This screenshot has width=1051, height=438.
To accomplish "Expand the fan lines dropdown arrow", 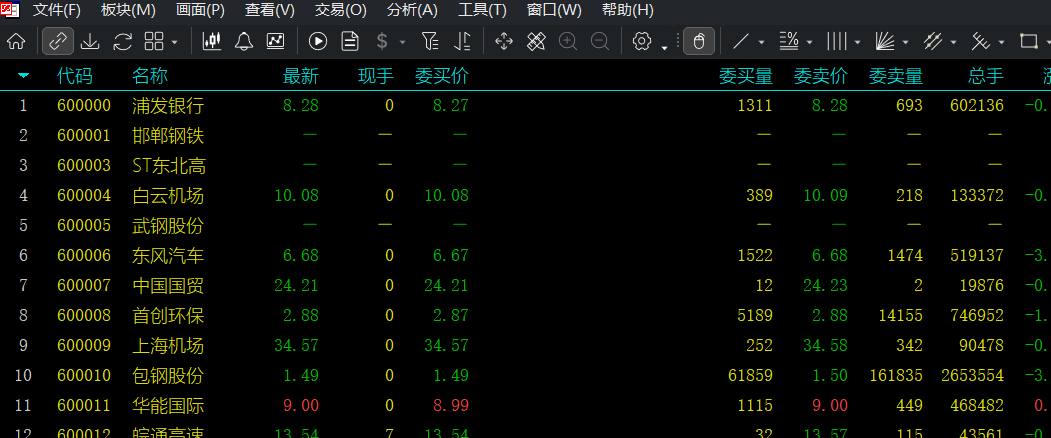I will [906, 42].
